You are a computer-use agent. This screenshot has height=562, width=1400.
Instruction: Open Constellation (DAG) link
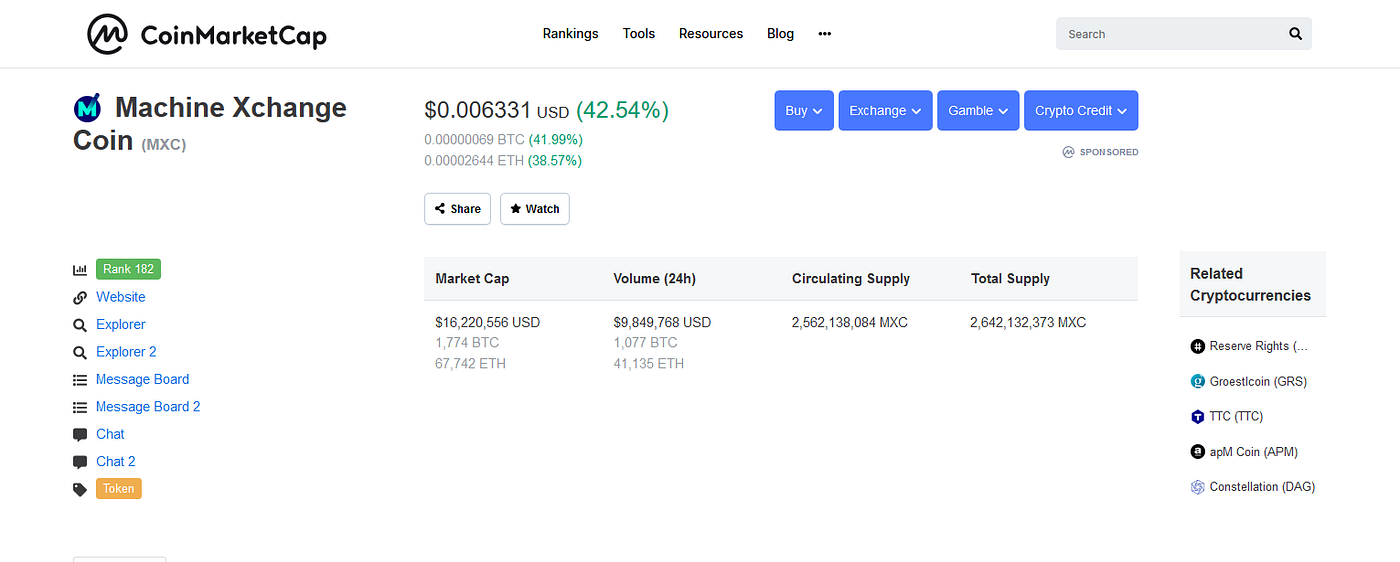1262,487
